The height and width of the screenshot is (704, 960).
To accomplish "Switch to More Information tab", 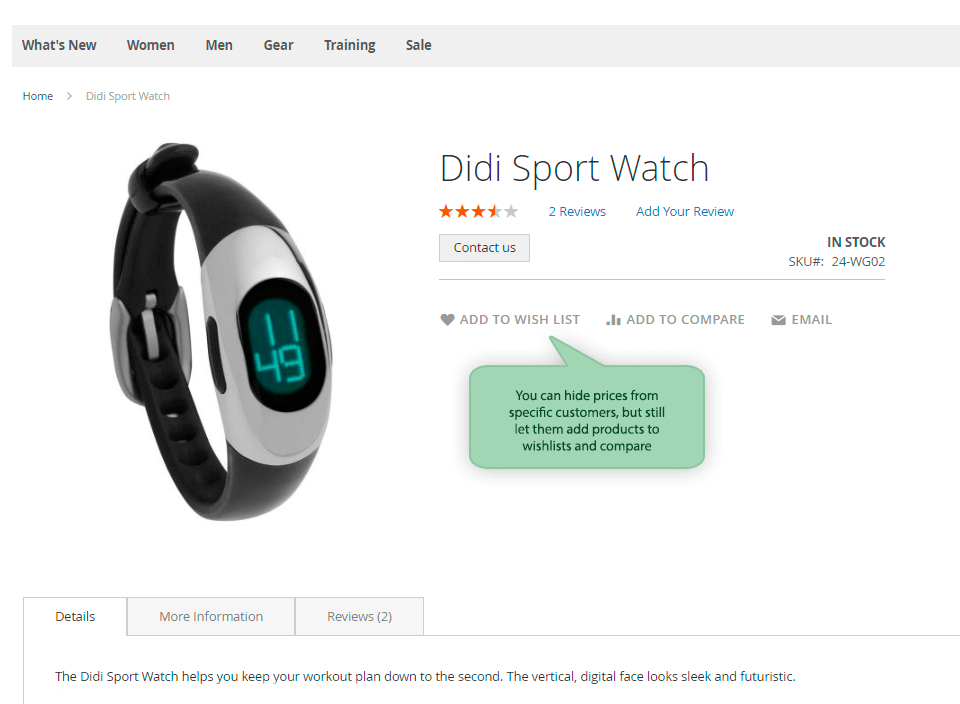I will pos(211,616).
